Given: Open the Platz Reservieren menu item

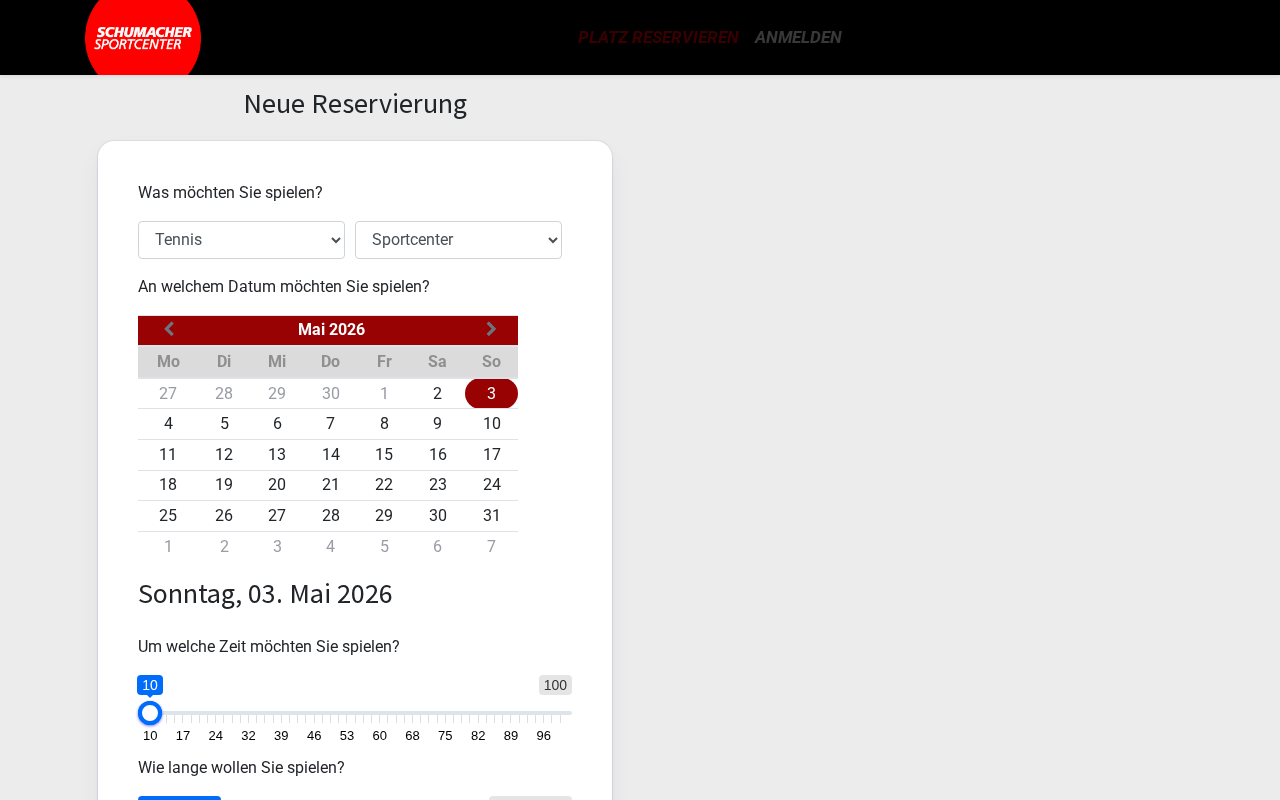Looking at the screenshot, I should click(658, 37).
